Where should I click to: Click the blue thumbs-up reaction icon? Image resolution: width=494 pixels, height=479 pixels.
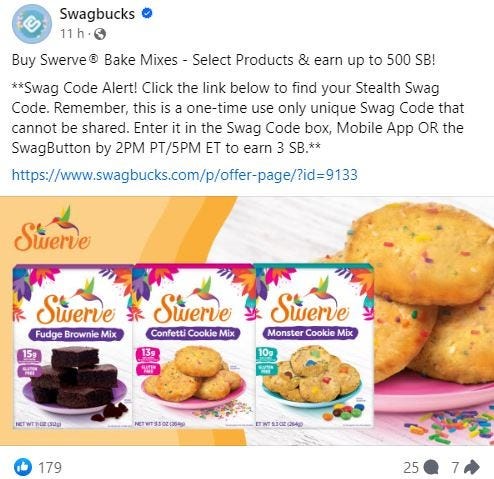coord(23,467)
